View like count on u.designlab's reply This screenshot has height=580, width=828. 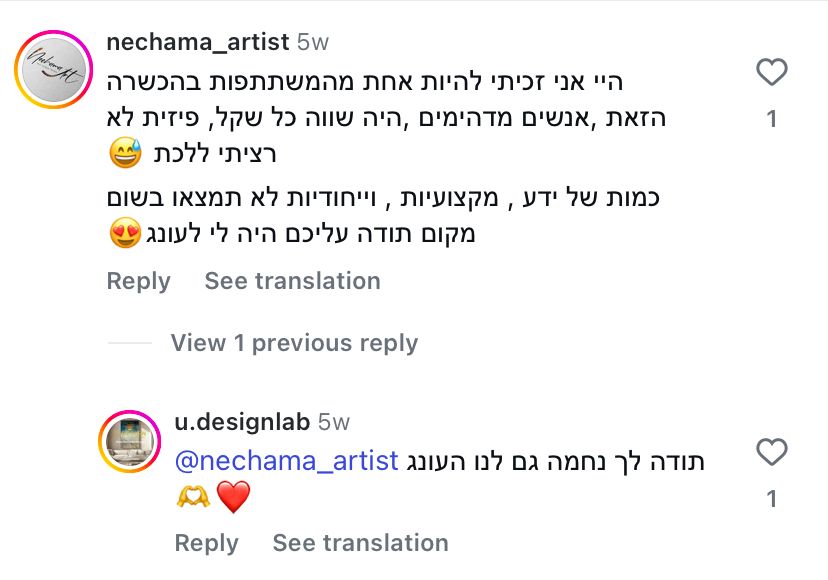click(x=771, y=499)
